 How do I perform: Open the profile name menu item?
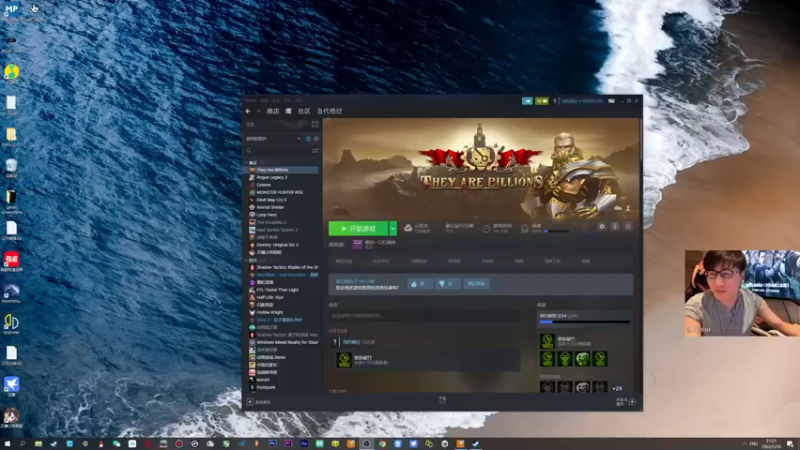[330, 111]
